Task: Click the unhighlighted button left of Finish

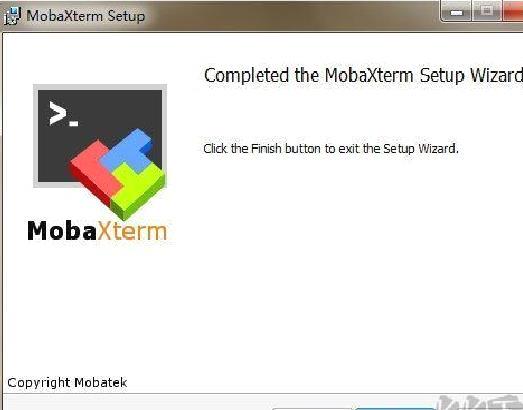Action: [x=312, y=409]
